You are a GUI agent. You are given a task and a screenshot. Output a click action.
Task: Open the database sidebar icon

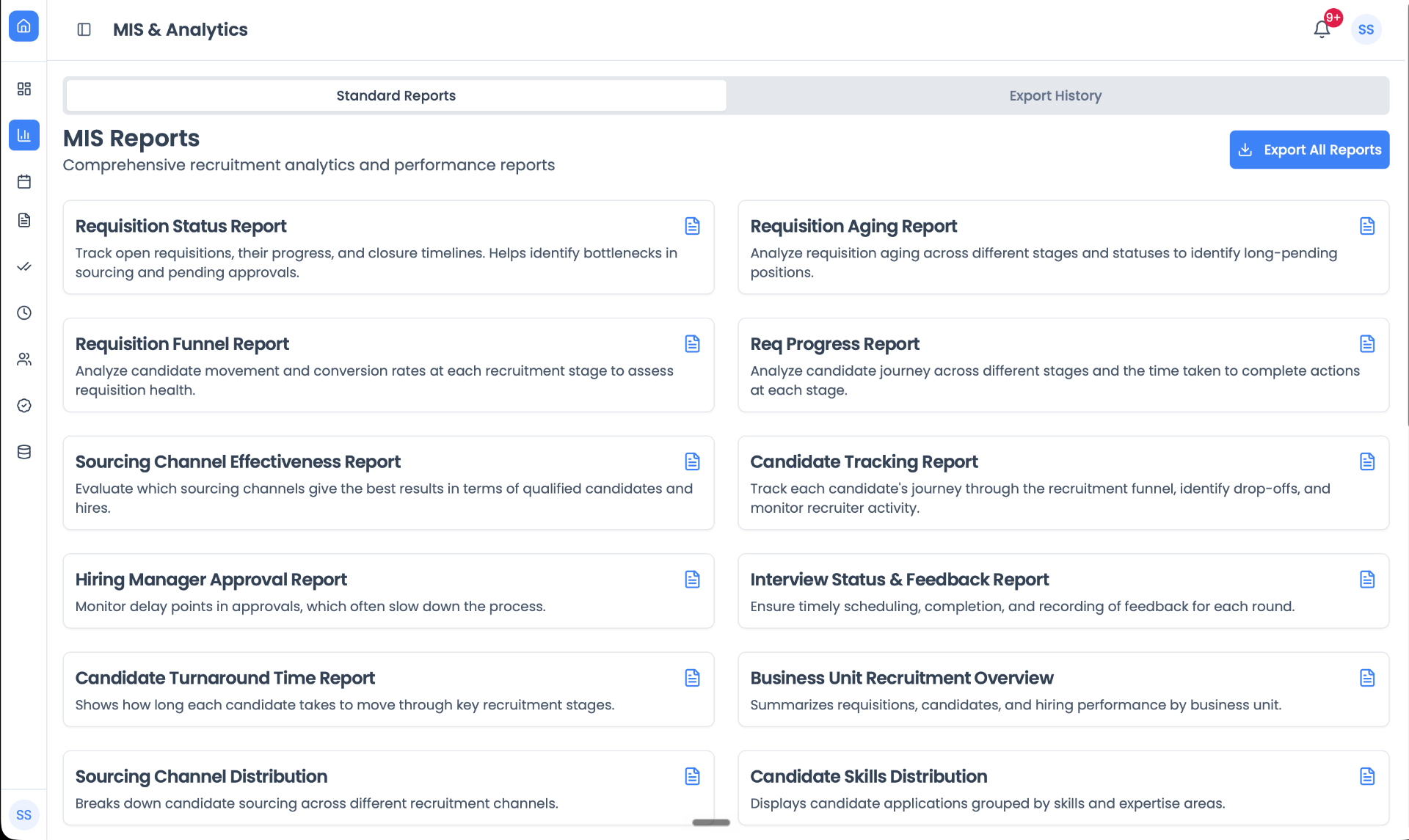(24, 452)
